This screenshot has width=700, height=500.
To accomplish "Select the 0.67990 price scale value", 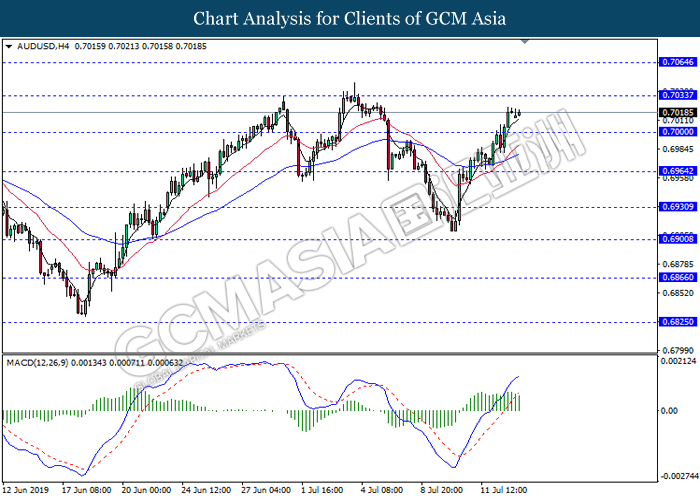I will point(678,350).
